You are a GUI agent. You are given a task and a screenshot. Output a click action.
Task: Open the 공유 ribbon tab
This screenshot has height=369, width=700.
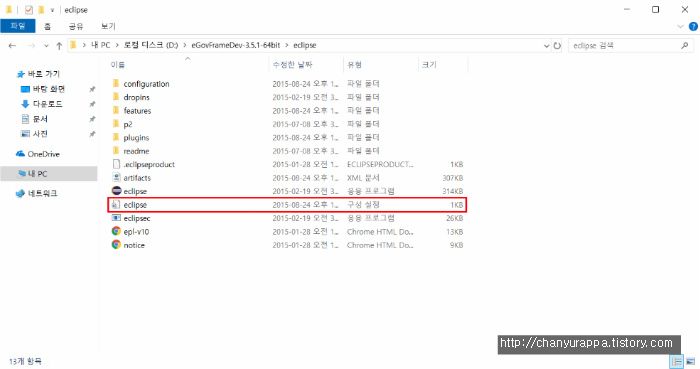coord(76,26)
